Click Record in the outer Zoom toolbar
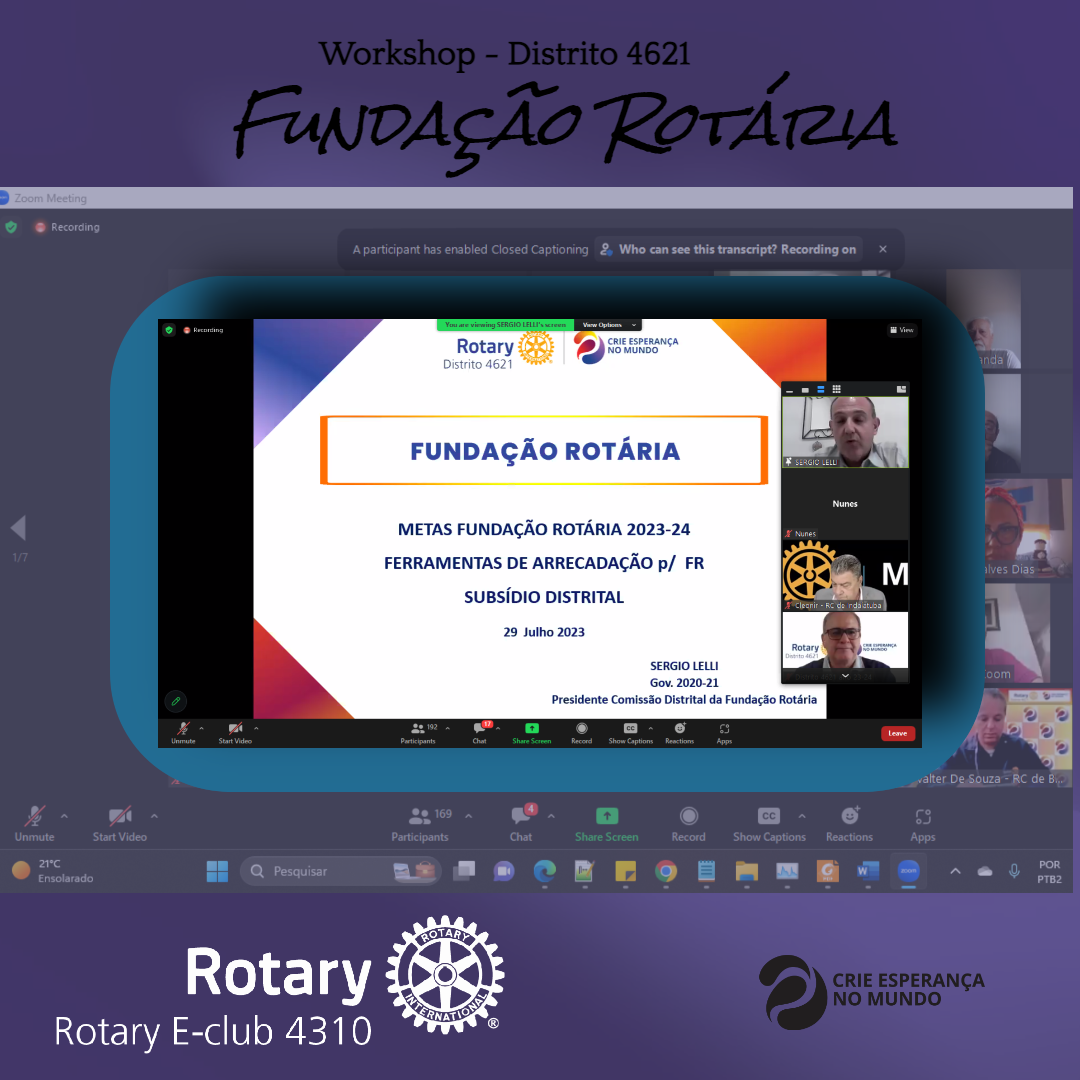1080x1080 pixels. click(688, 823)
